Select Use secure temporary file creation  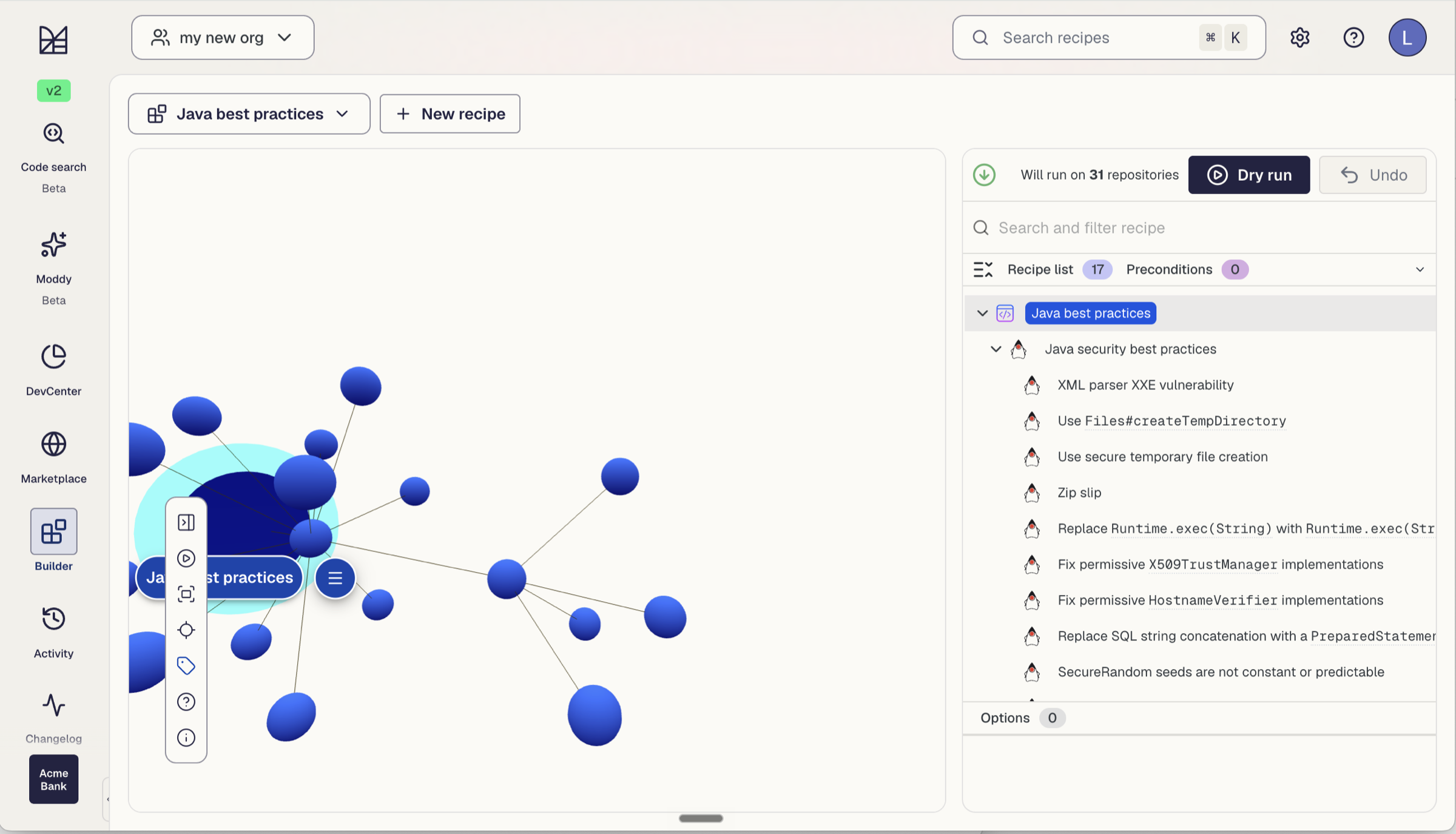1162,456
